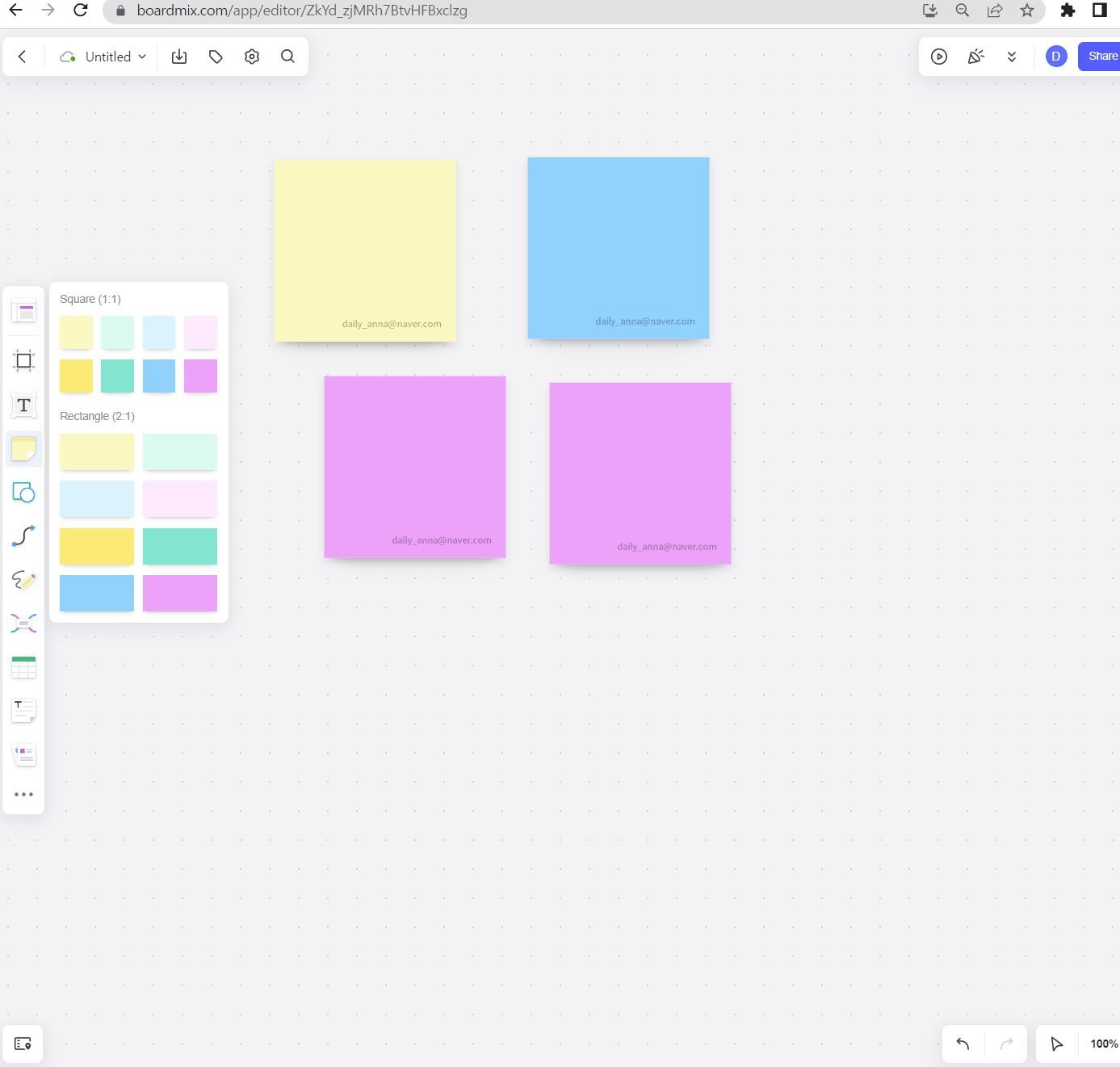The height and width of the screenshot is (1067, 1120).
Task: Select the Sticky Note tool
Action: click(x=23, y=449)
